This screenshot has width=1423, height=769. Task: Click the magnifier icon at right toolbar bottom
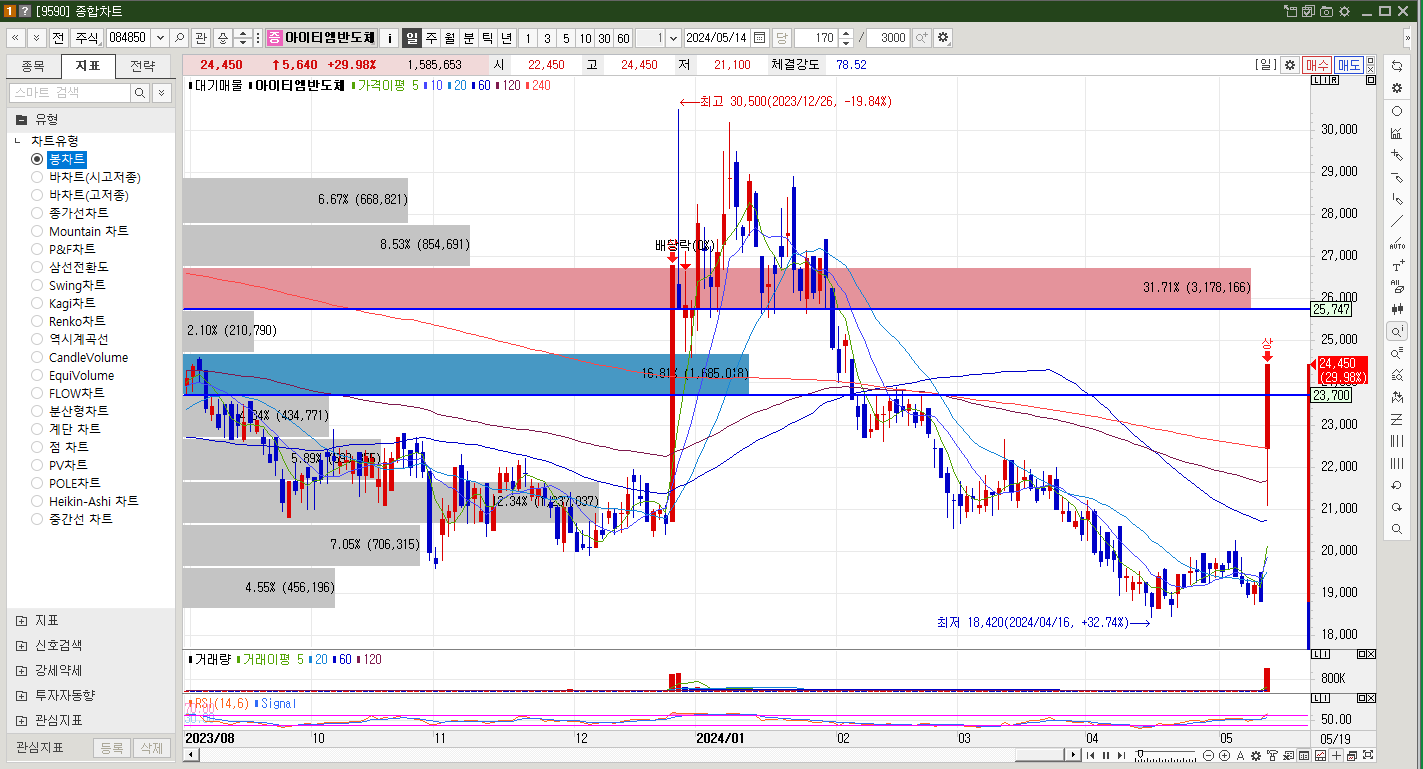[1397, 529]
